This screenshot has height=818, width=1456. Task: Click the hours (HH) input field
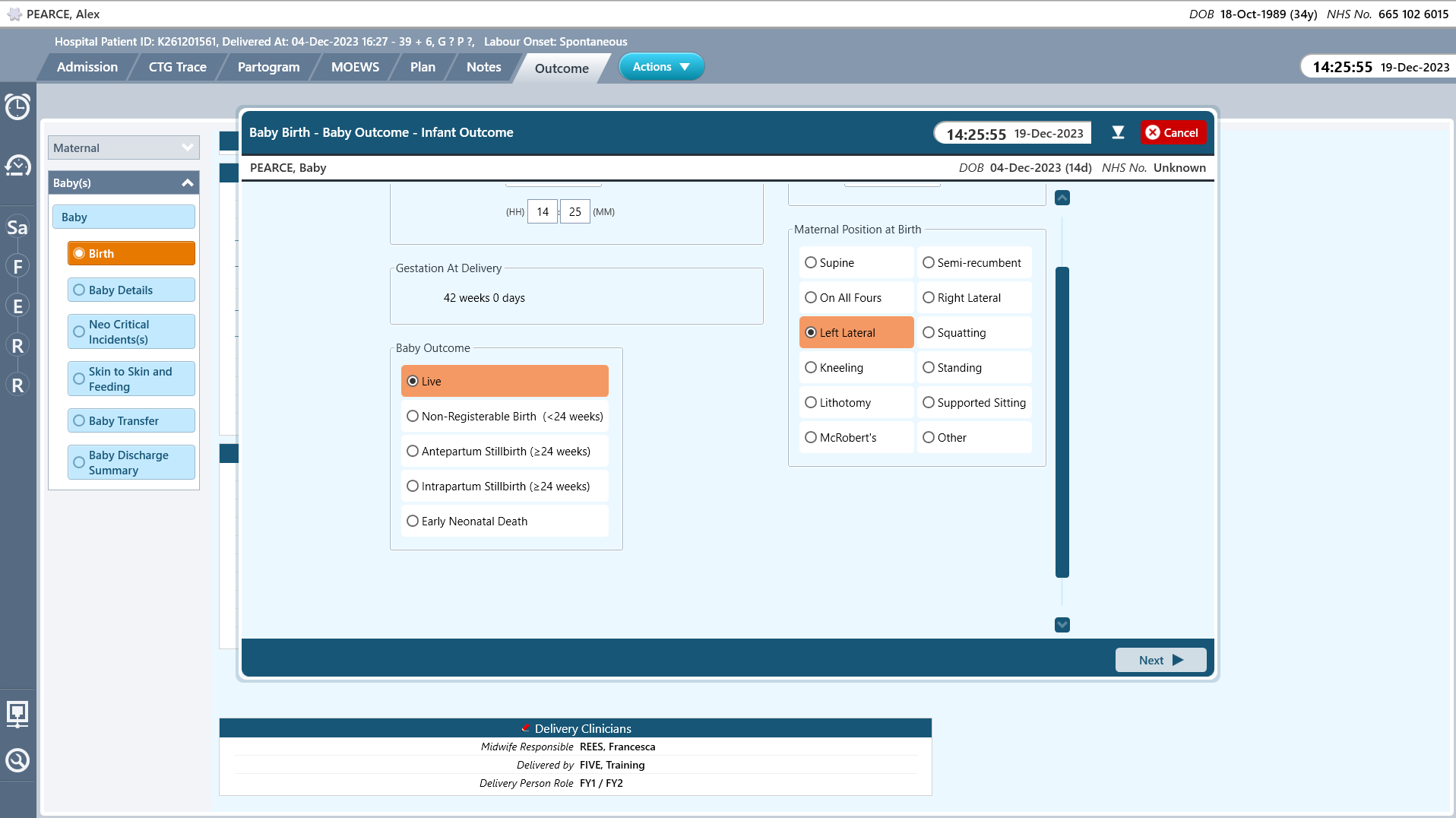[x=543, y=211]
